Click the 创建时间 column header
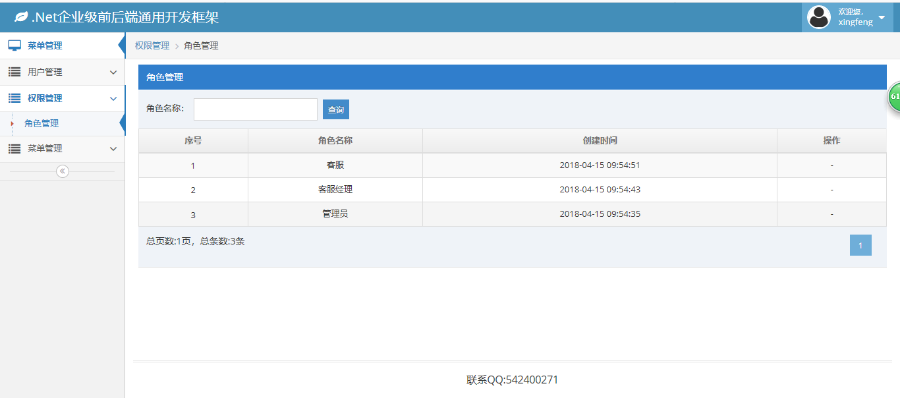900x398 pixels. [x=600, y=140]
